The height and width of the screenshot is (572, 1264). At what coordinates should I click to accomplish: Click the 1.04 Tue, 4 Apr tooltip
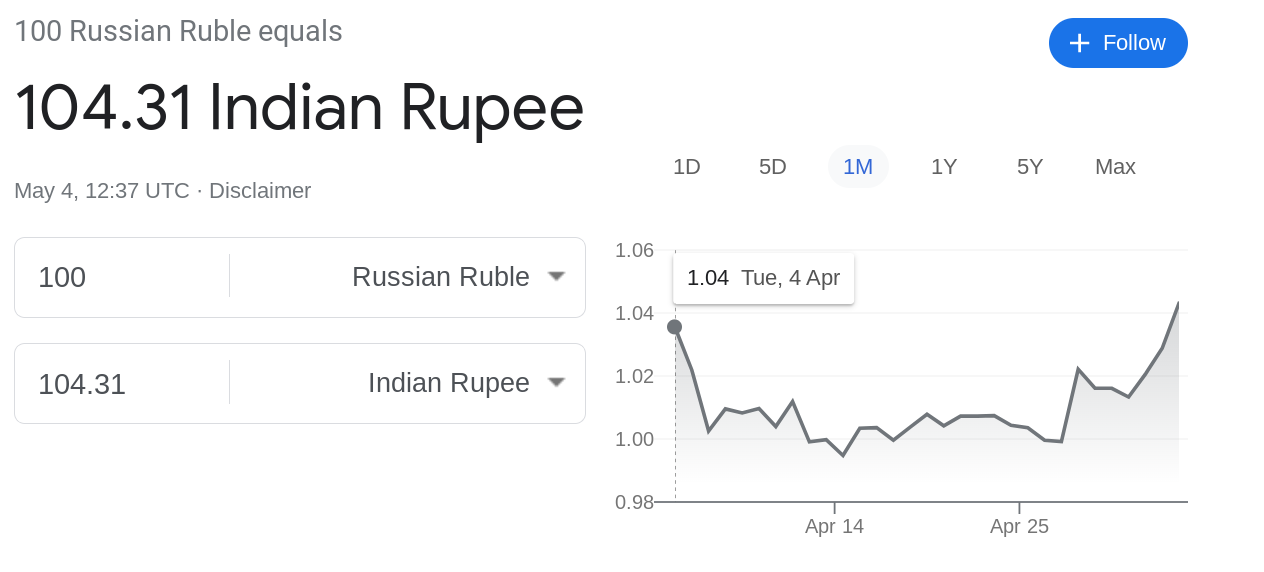coord(763,278)
